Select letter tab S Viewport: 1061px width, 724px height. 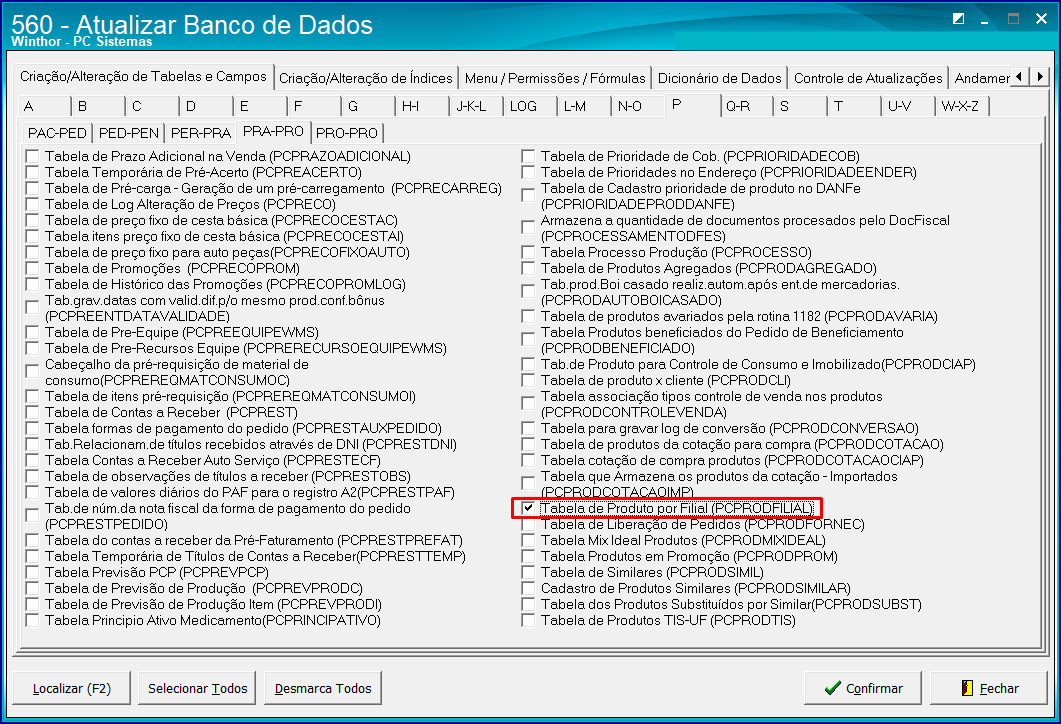click(x=801, y=106)
